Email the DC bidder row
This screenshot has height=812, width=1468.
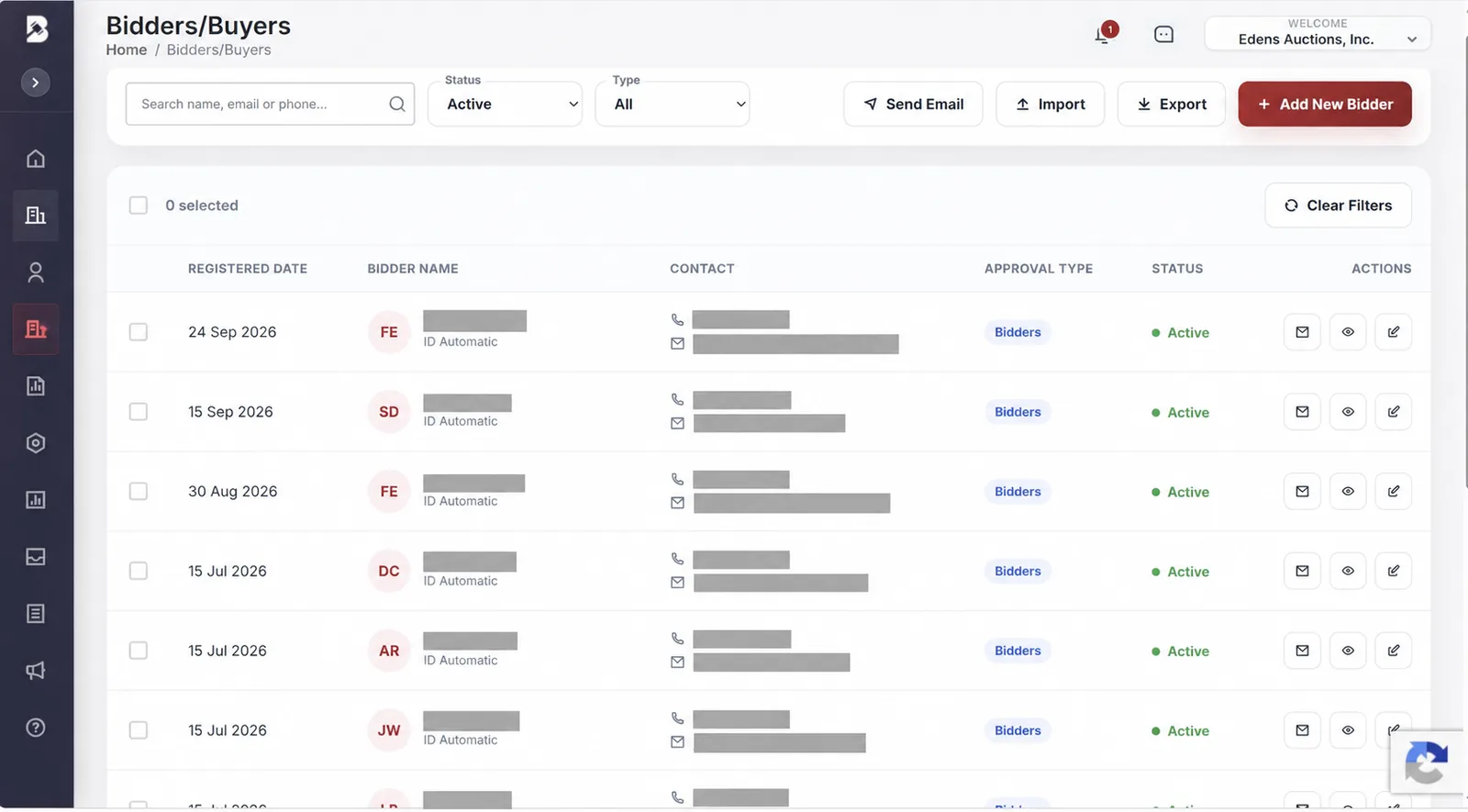[1302, 571]
